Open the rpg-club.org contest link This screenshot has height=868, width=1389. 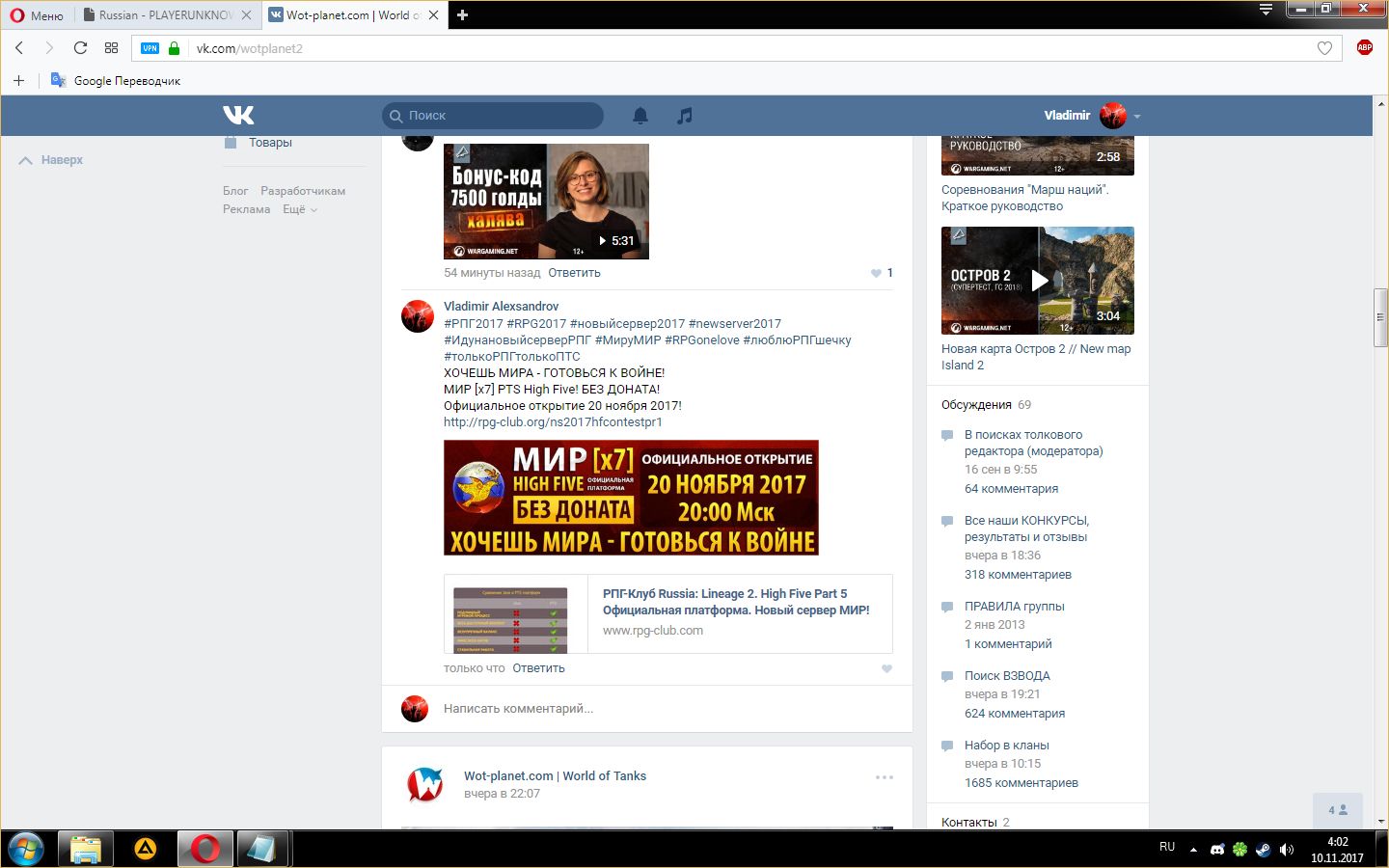(553, 422)
